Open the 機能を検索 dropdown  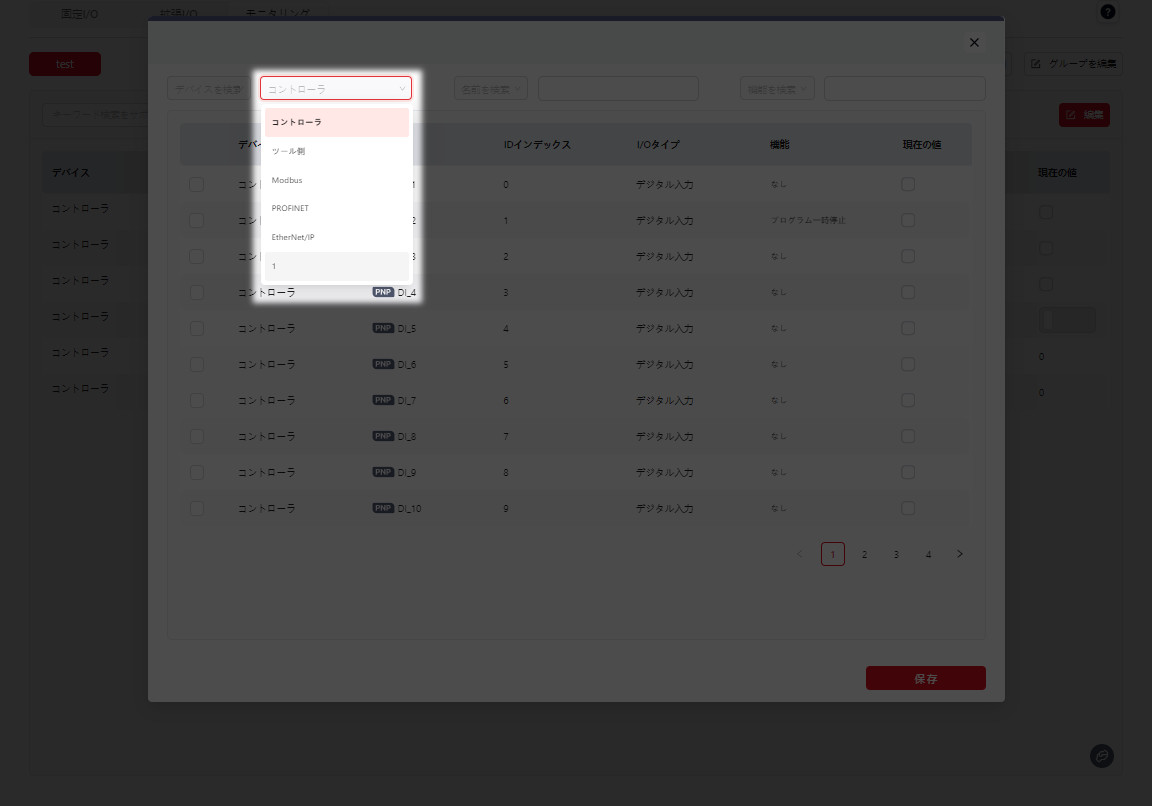point(777,88)
